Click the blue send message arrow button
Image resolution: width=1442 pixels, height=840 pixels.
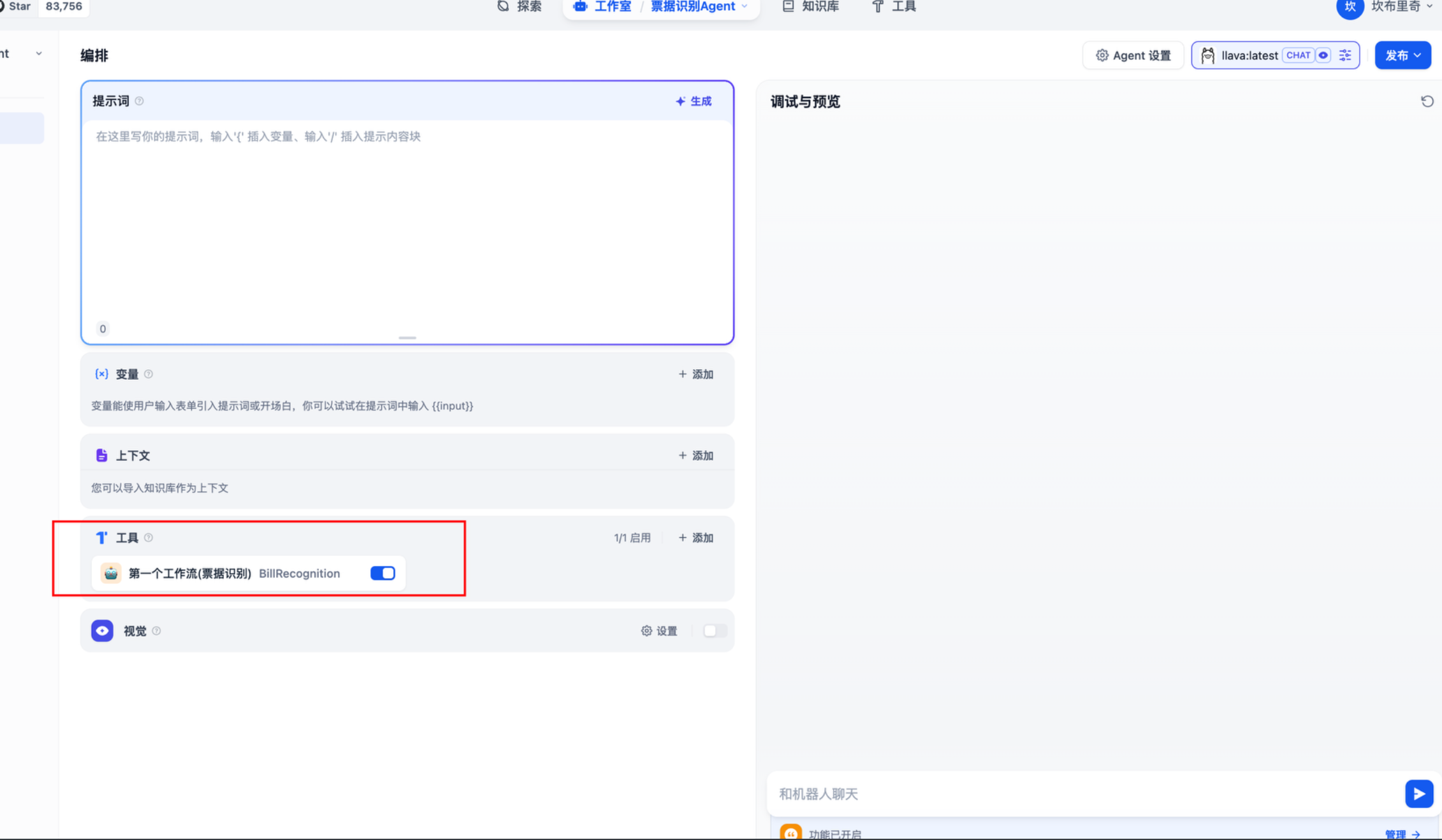click(x=1418, y=793)
